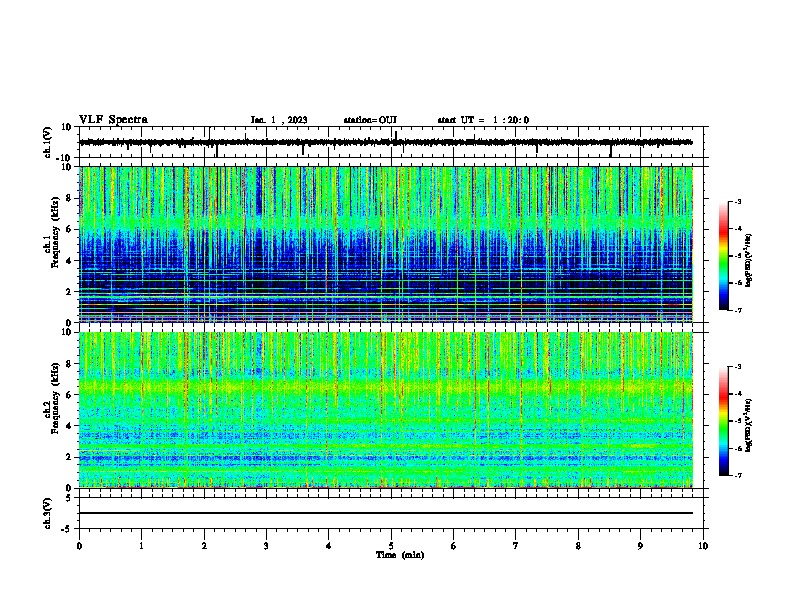Click the time axis tick label "6"
This screenshot has height=612, width=792.
point(454,546)
